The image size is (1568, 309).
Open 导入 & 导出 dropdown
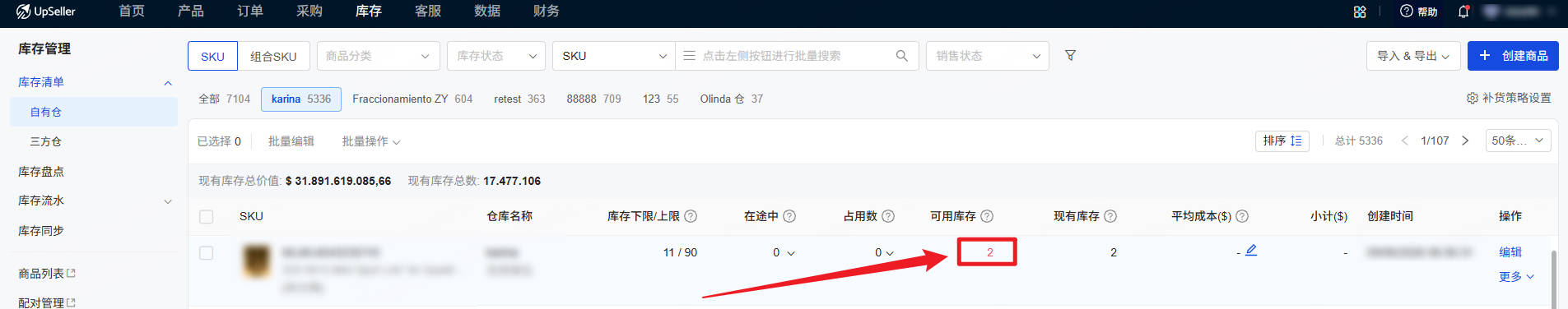point(1413,56)
